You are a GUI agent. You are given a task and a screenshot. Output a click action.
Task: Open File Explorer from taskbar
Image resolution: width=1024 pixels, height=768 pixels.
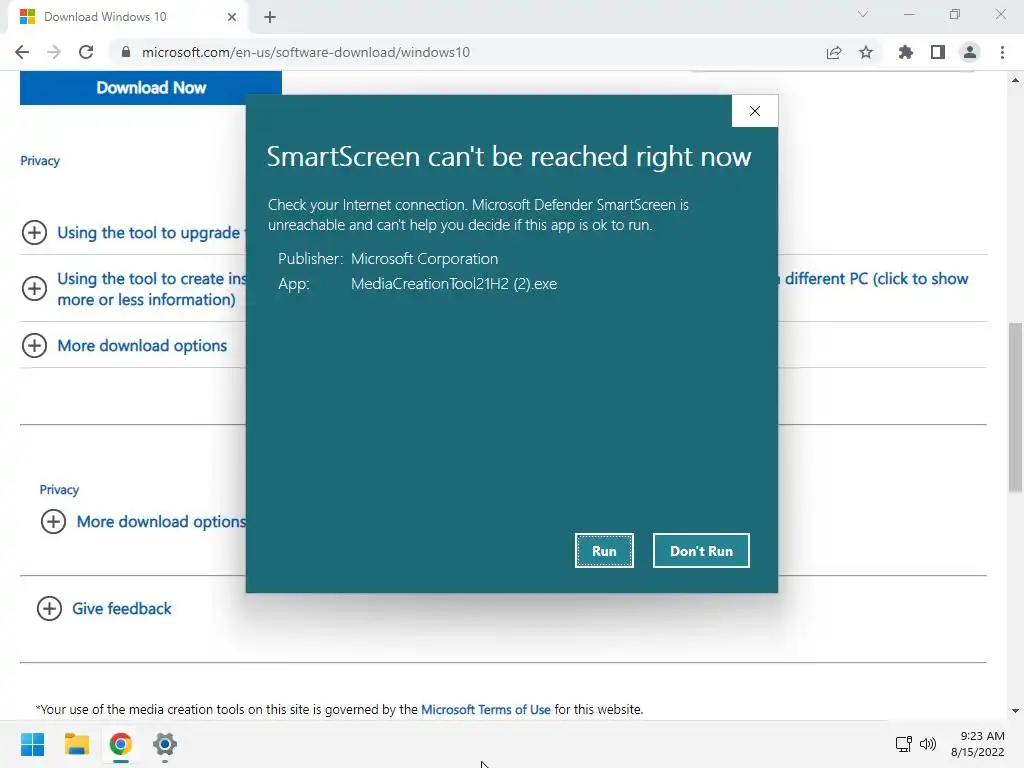[x=77, y=744]
